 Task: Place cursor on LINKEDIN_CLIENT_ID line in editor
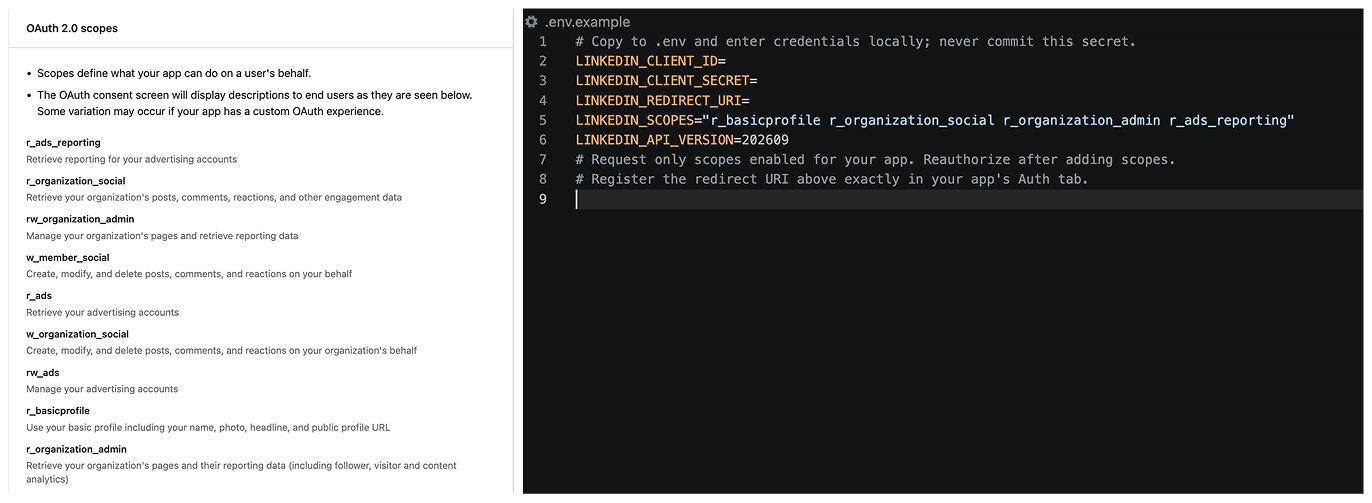(x=651, y=61)
